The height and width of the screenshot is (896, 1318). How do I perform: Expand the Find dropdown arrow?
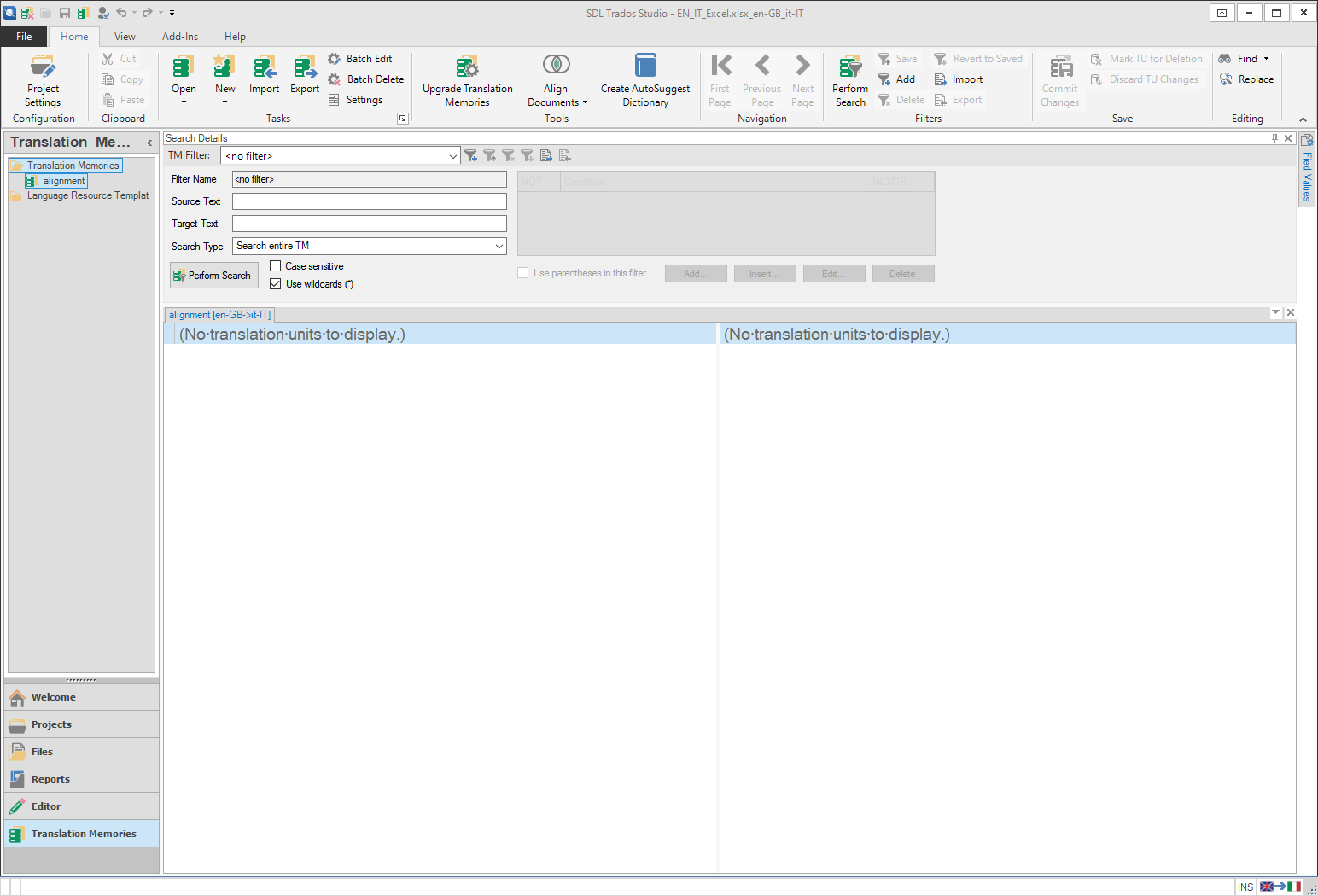[1267, 59]
